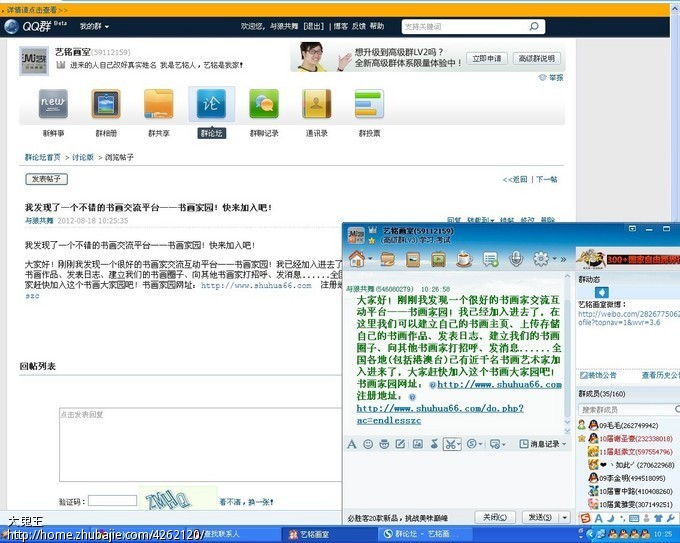Go back via <<返回 link
680x543 pixels.
[x=515, y=179]
